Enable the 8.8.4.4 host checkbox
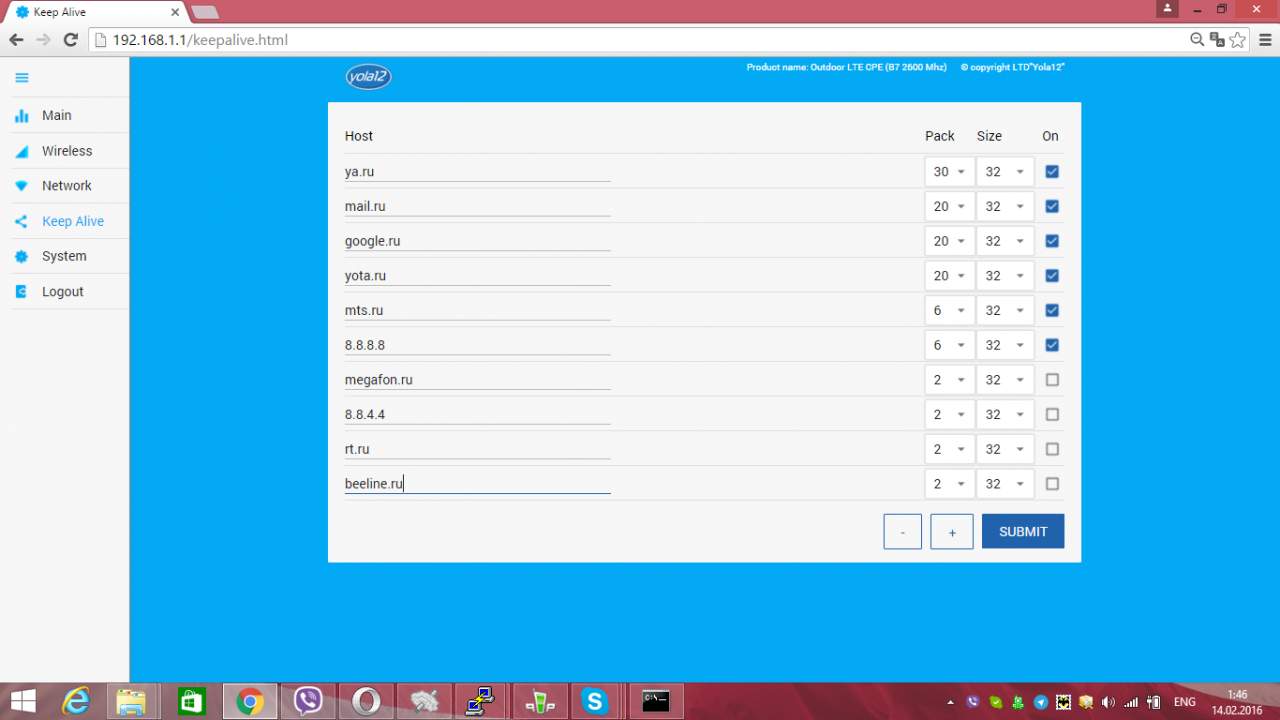 (1052, 414)
